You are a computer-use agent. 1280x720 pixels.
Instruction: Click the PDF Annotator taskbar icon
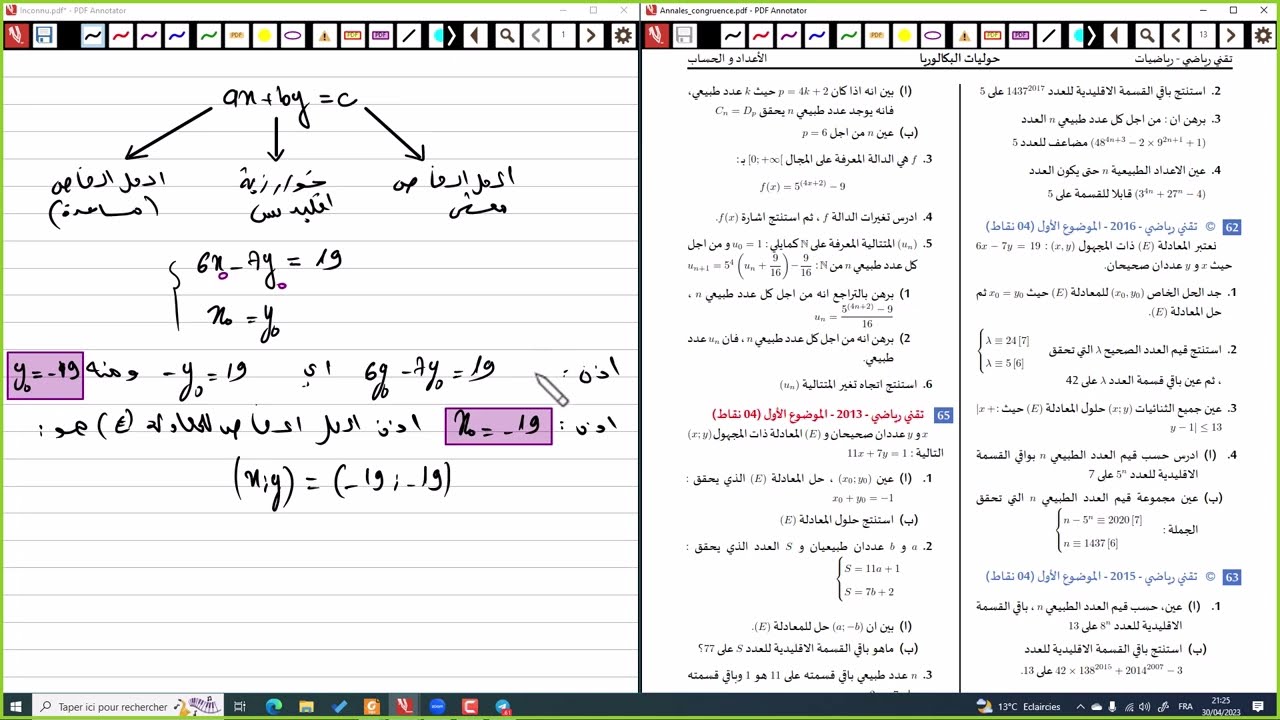coord(404,707)
